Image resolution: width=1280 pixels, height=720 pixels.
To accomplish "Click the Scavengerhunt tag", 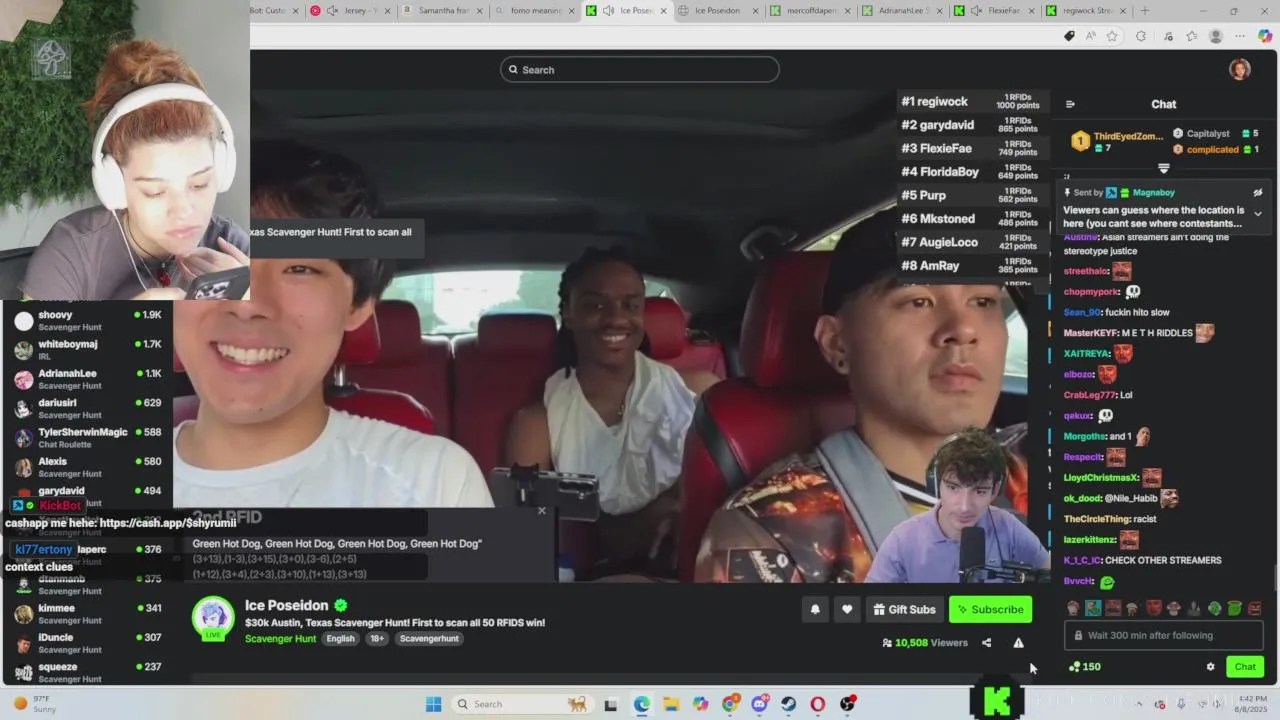I will [429, 638].
